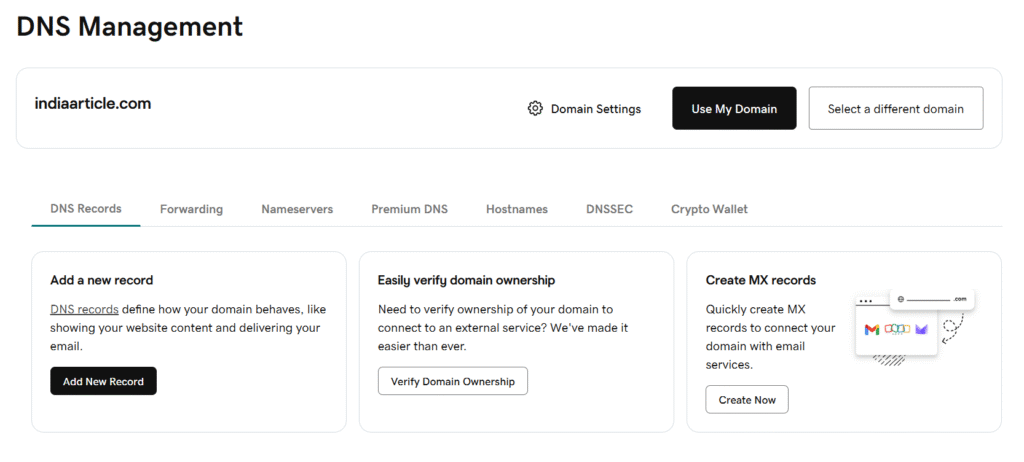Open the underlined DNS records link

[84, 309]
